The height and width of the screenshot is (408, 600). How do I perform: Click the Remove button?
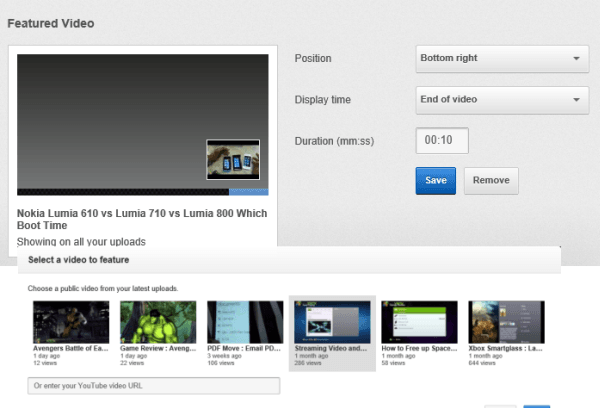491,181
